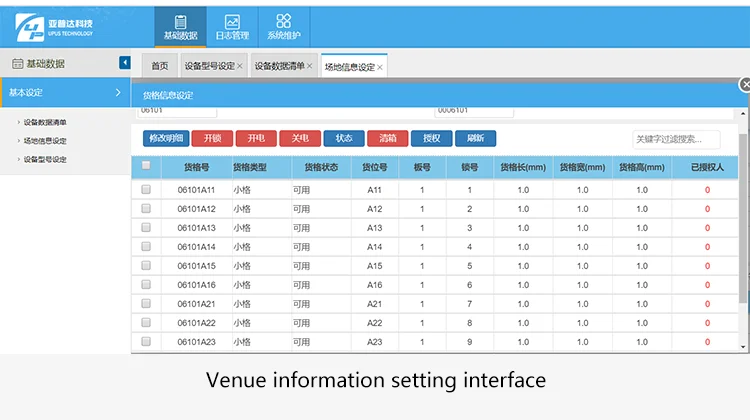Expand the 基本设定 sidebar section
The width and height of the screenshot is (750, 420).
coord(65,93)
